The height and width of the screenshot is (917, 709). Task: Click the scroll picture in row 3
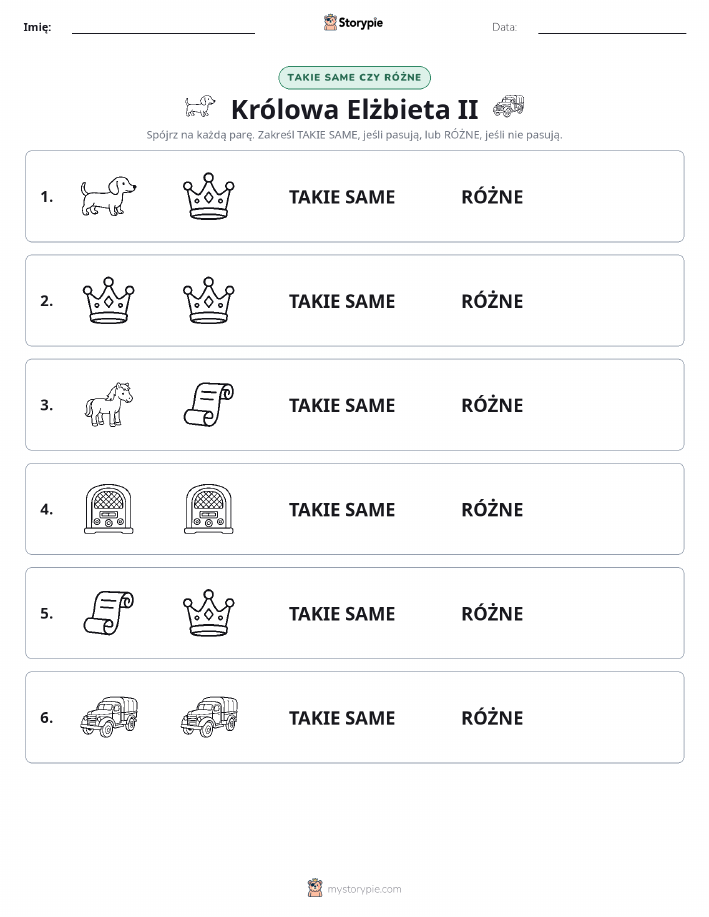(x=209, y=404)
